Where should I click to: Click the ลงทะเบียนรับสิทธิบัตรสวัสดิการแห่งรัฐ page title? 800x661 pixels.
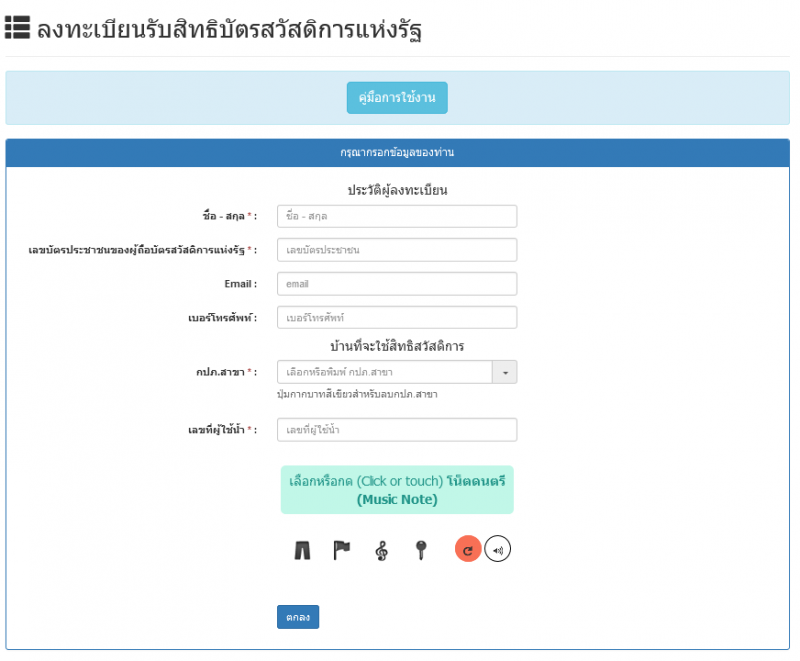(x=229, y=30)
